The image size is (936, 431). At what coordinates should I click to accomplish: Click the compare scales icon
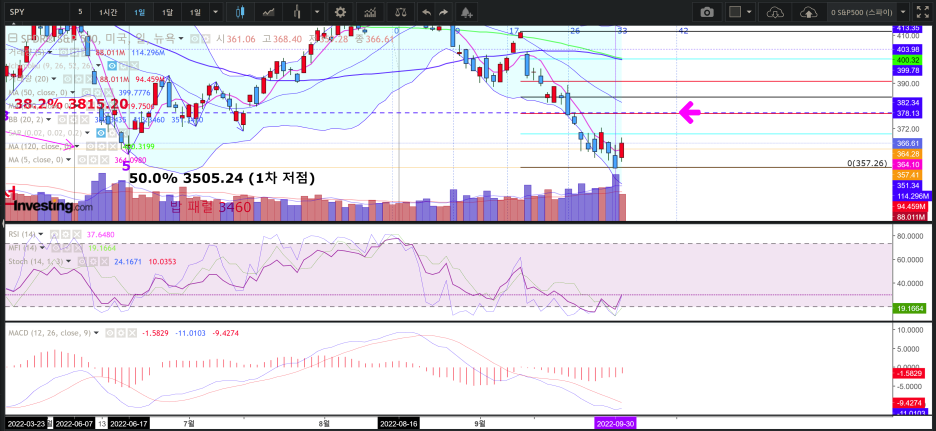tap(401, 12)
